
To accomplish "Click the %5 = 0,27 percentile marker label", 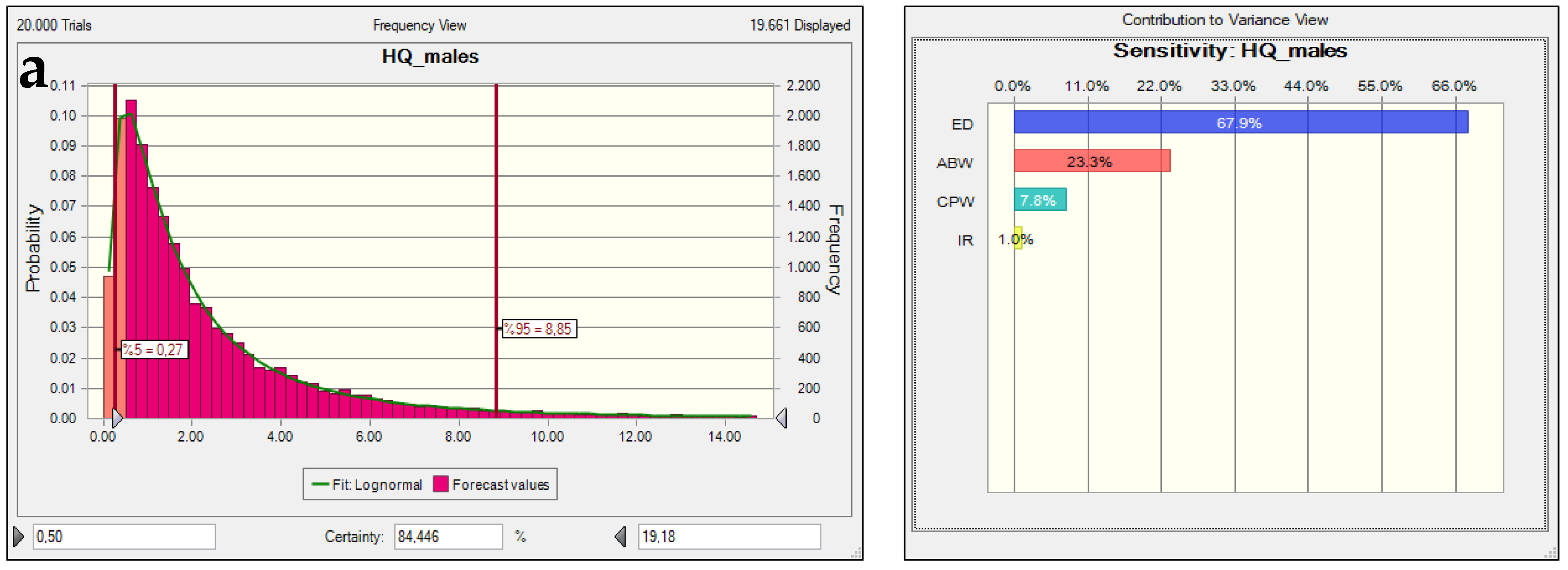I will pyautogui.click(x=154, y=349).
